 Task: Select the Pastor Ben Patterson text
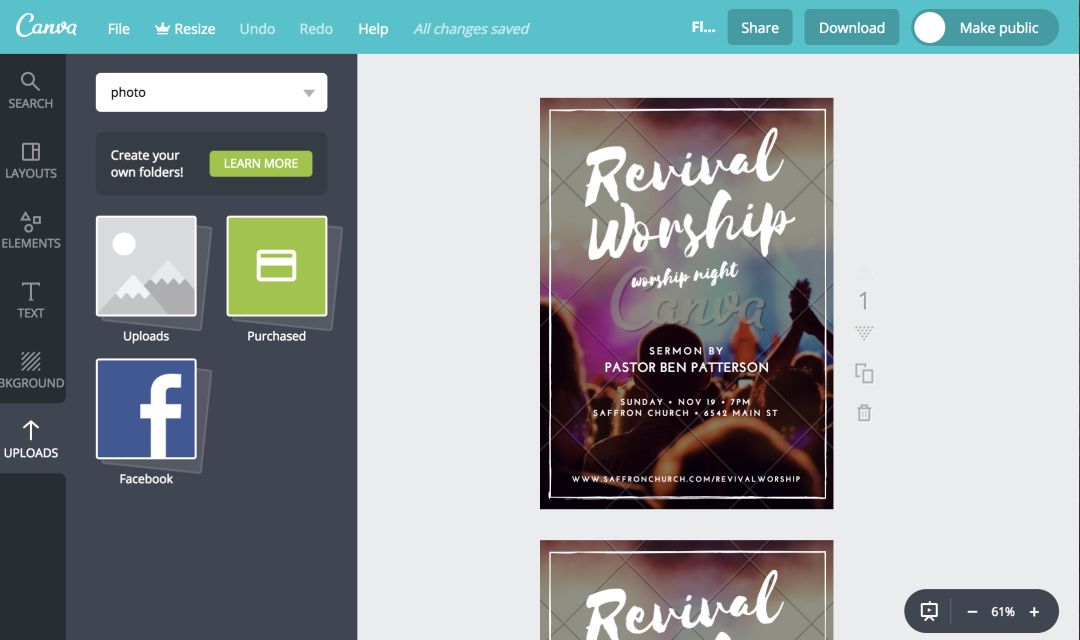point(687,367)
